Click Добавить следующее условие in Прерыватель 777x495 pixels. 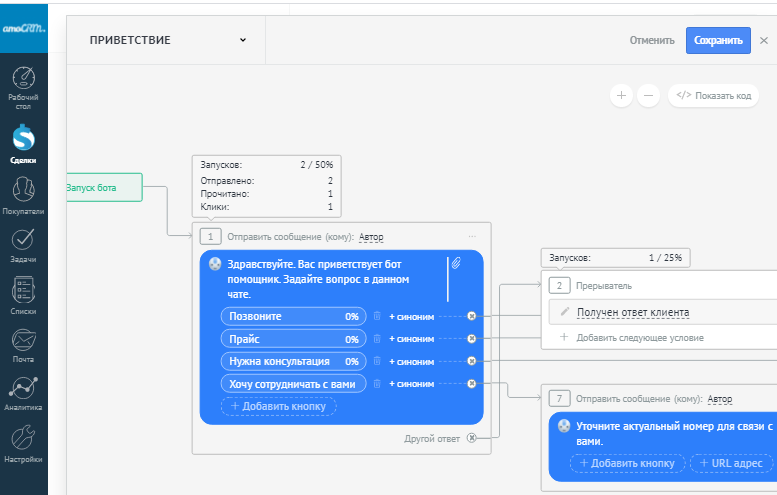coord(639,338)
